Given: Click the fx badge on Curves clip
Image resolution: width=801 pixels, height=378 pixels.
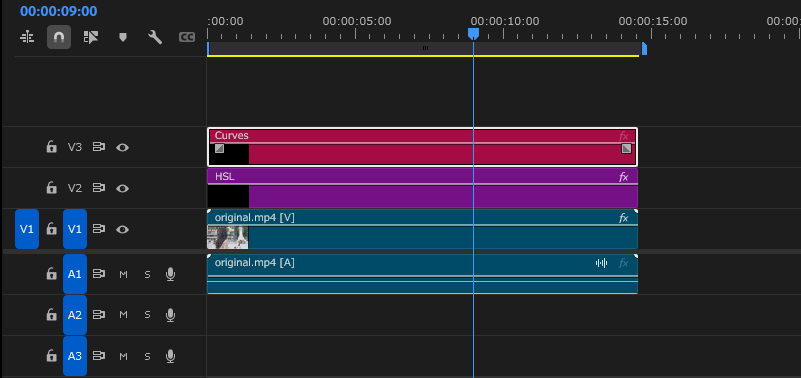Looking at the screenshot, I should point(623,136).
